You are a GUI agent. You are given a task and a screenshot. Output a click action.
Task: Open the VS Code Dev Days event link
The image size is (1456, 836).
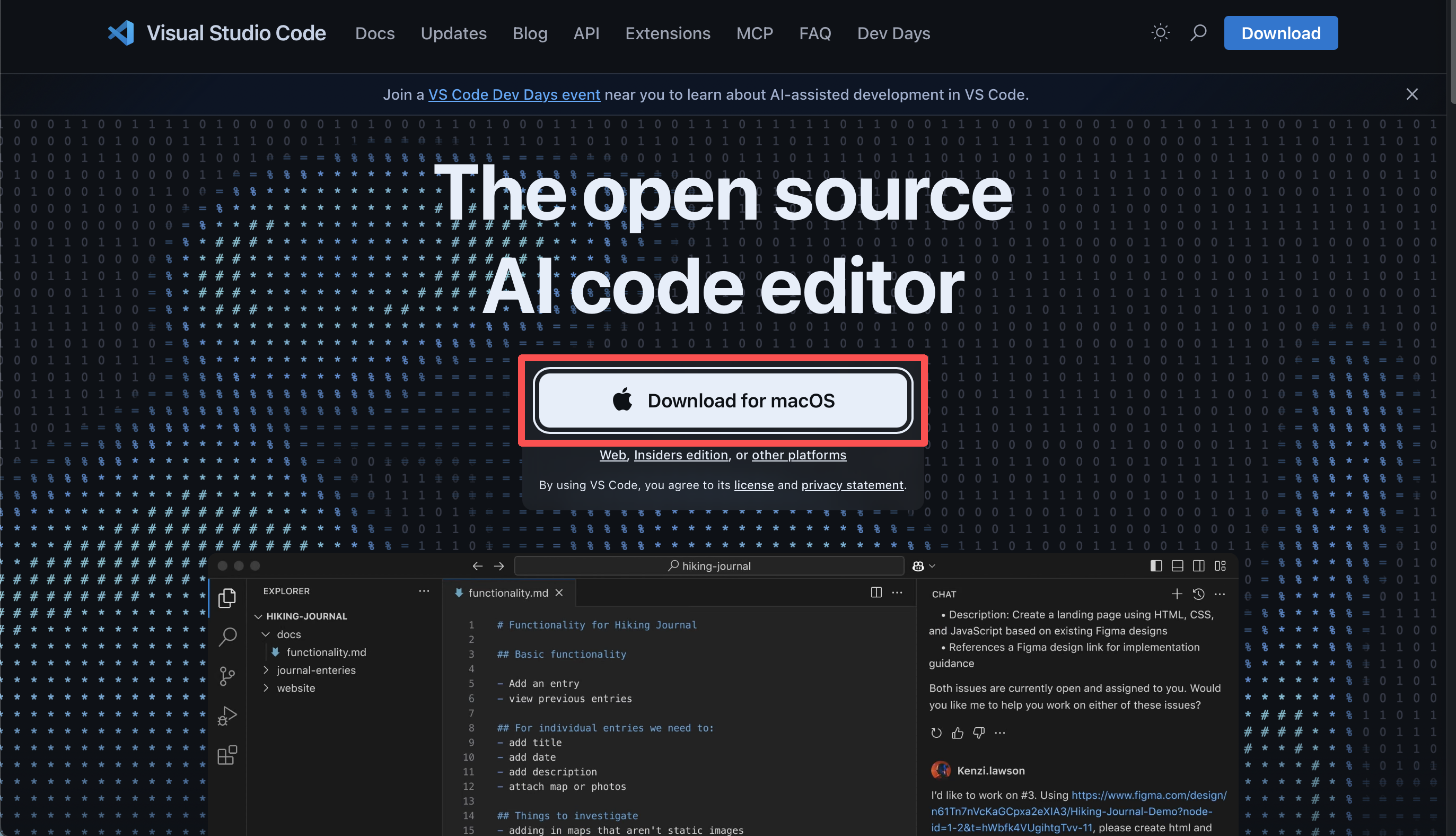[x=514, y=95]
